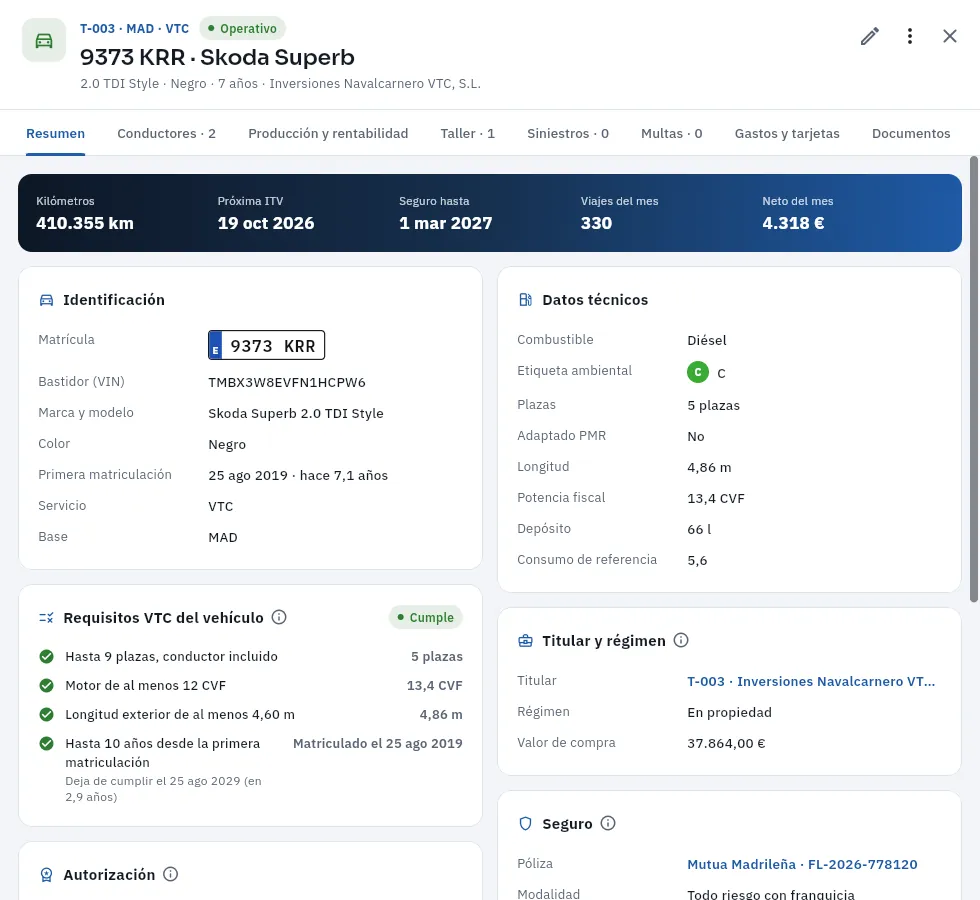Switch to the Resumen tab
980x900 pixels.
pos(56,133)
